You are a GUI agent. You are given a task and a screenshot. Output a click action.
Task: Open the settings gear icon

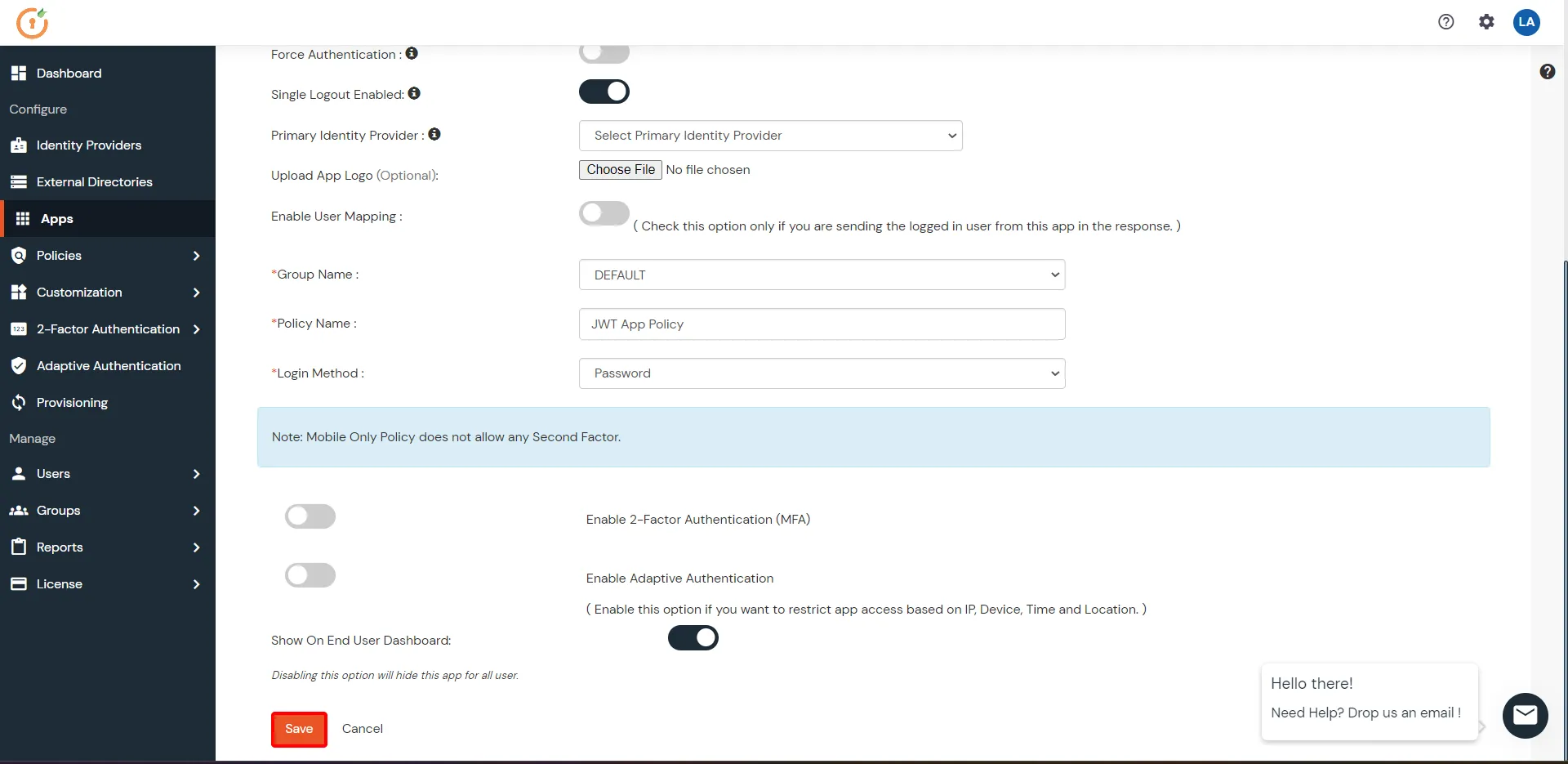pyautogui.click(x=1486, y=22)
